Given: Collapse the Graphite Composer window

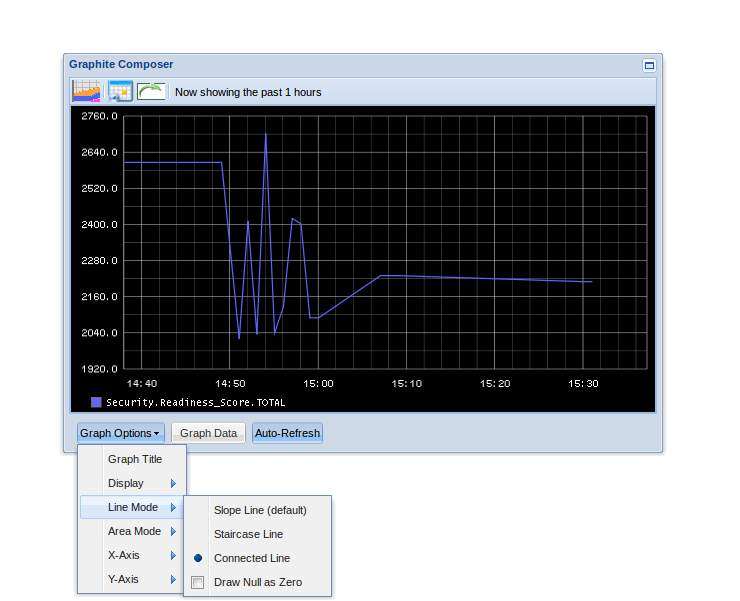Looking at the screenshot, I should click(649, 65).
